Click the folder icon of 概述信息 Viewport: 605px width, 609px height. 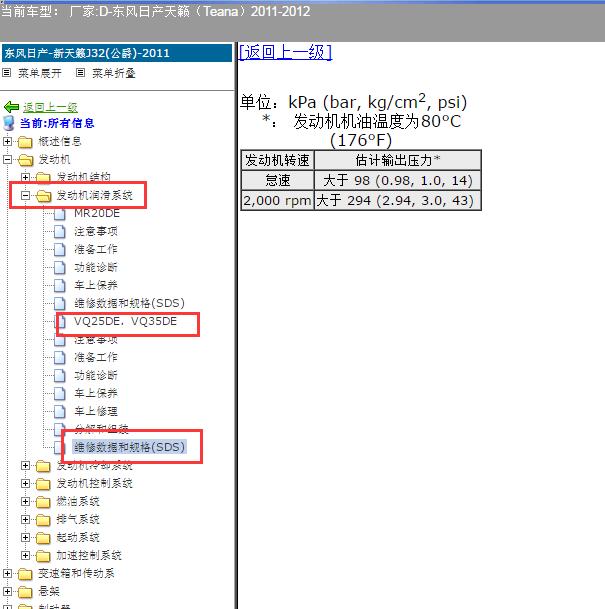click(25, 142)
